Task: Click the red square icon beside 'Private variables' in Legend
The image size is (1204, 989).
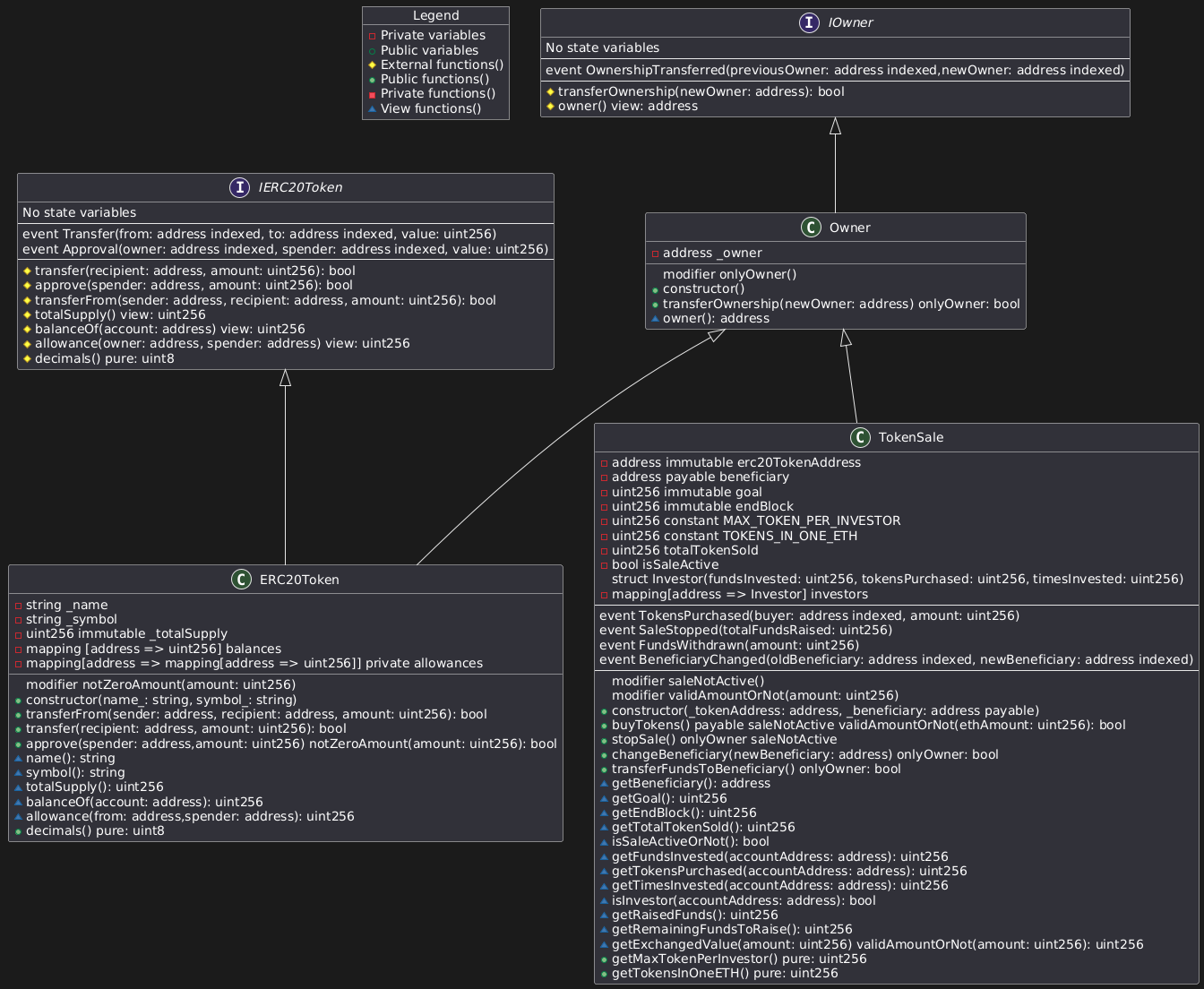Action: pyautogui.click(x=372, y=36)
